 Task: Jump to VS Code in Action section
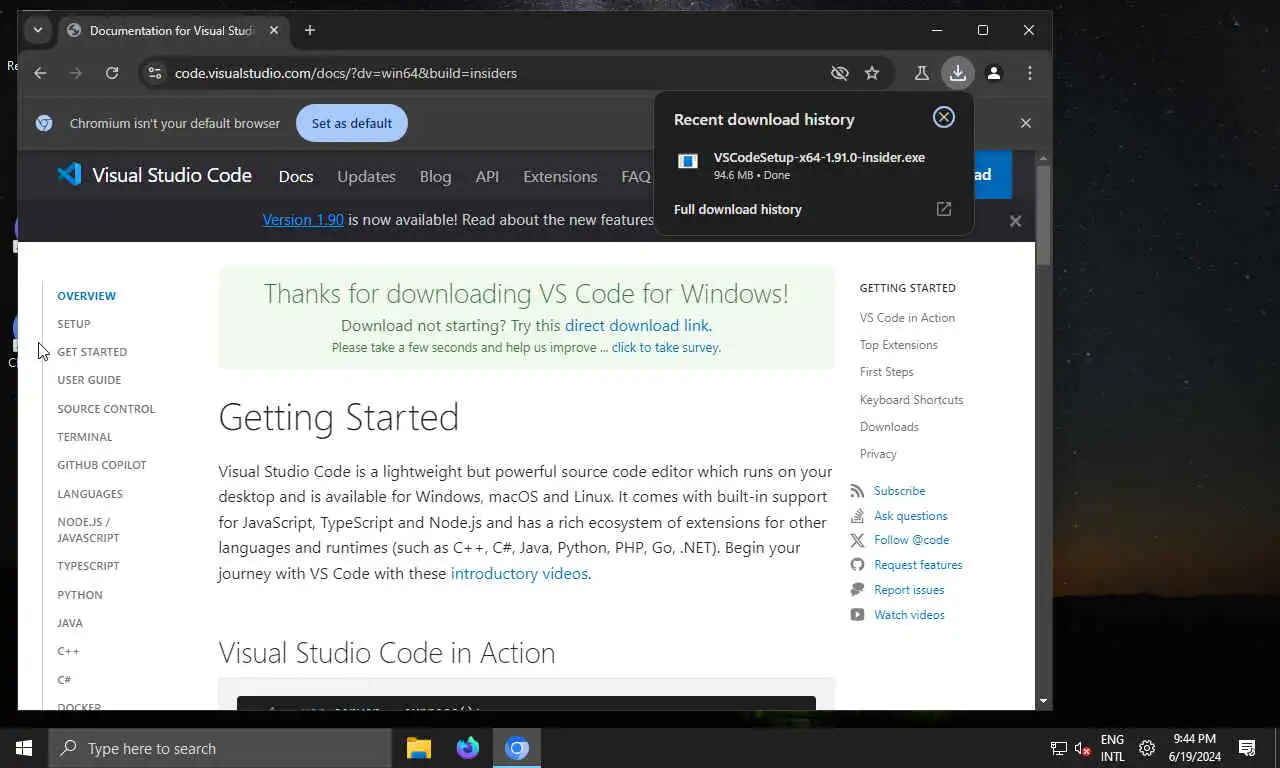click(907, 318)
